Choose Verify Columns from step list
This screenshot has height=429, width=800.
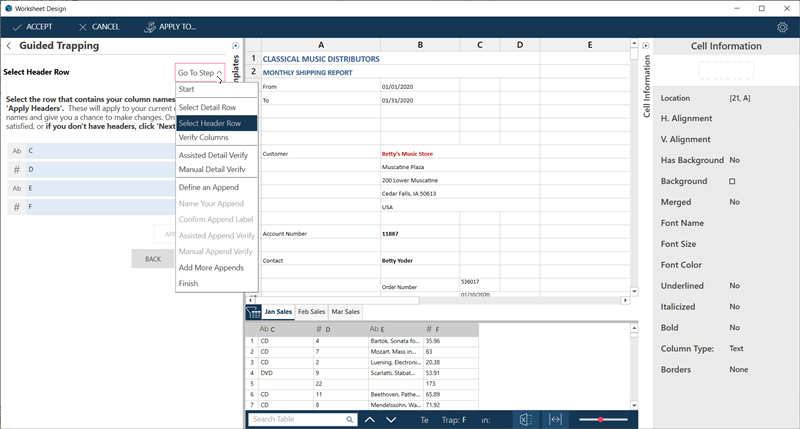[203, 137]
